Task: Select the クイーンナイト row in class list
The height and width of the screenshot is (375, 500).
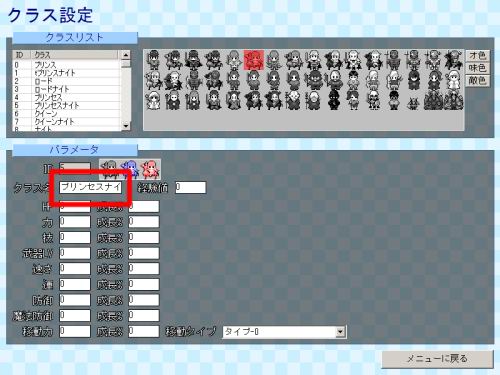Action: 66,122
